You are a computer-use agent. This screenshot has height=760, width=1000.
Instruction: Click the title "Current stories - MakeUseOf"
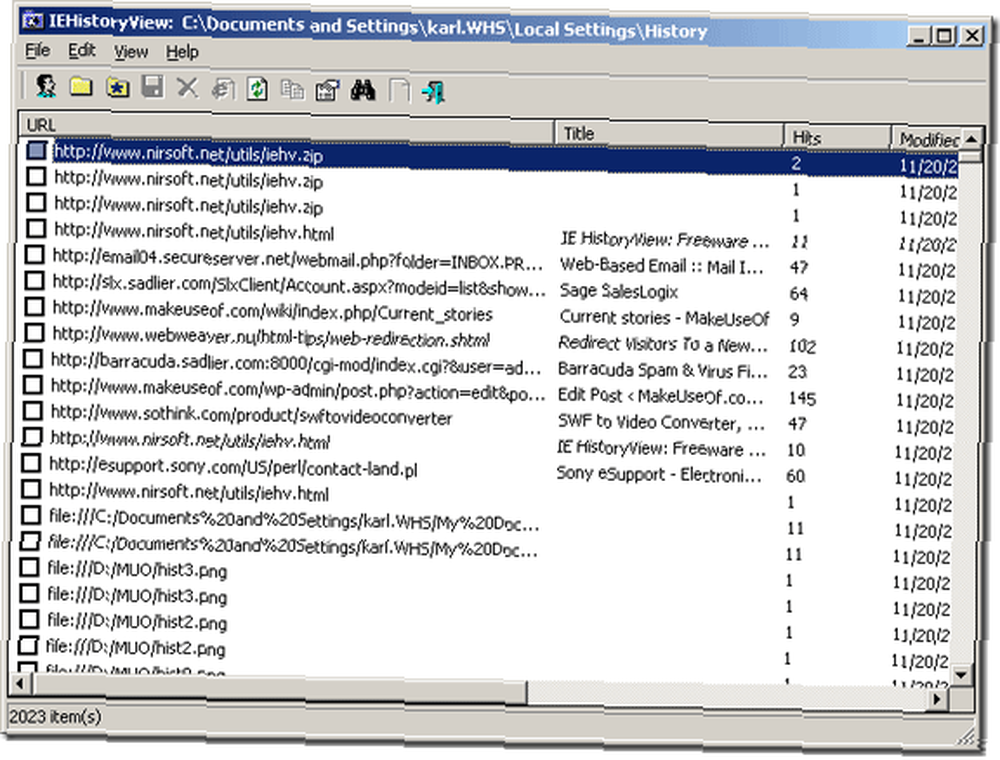pos(665,318)
